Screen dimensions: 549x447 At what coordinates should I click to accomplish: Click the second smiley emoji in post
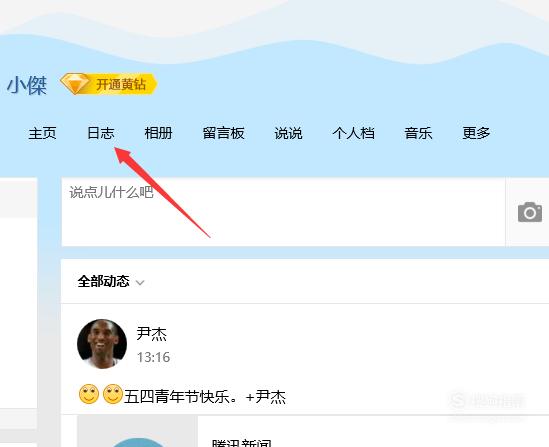[x=113, y=394]
